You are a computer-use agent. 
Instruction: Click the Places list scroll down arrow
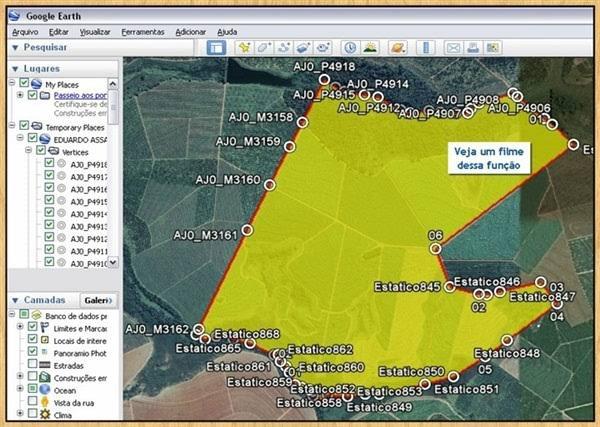coord(112,262)
